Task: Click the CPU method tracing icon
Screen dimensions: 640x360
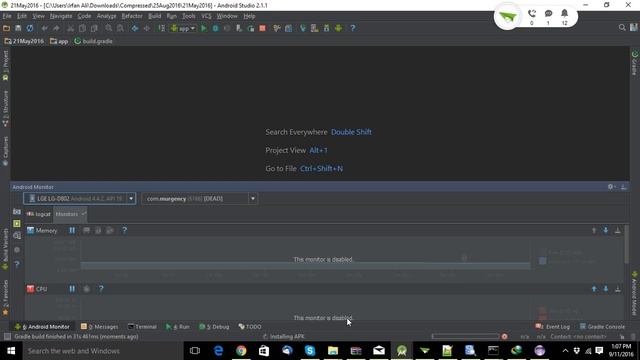Action: coord(87,289)
